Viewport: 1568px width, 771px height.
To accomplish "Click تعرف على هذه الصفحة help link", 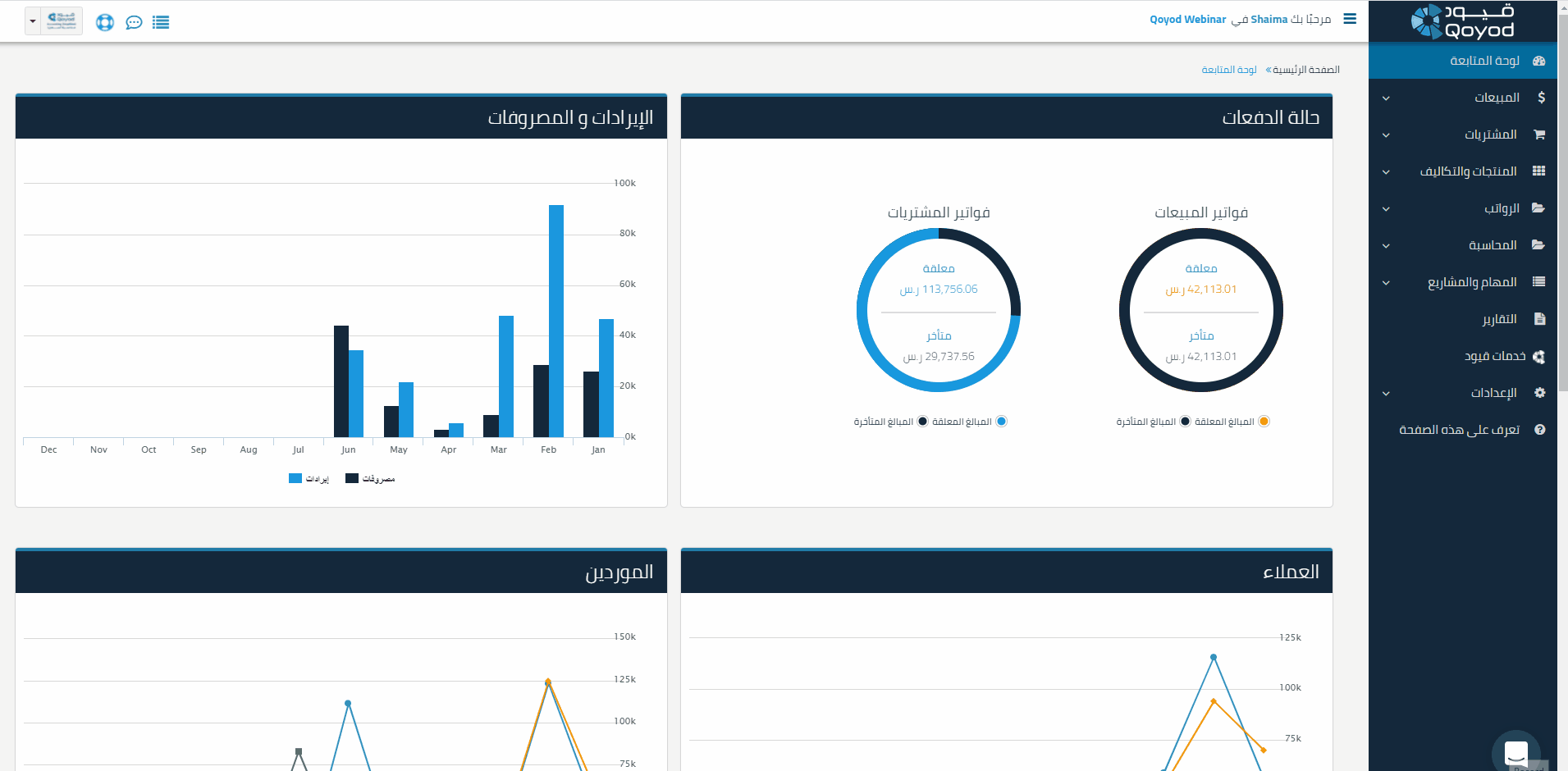I will (x=1459, y=430).
